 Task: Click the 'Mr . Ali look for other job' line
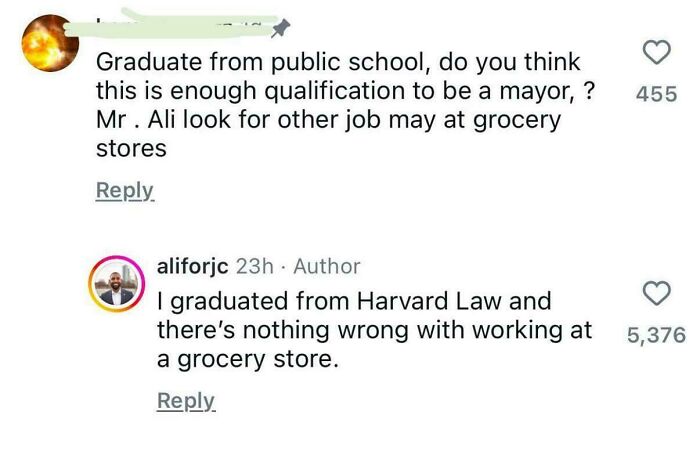pos(328,120)
